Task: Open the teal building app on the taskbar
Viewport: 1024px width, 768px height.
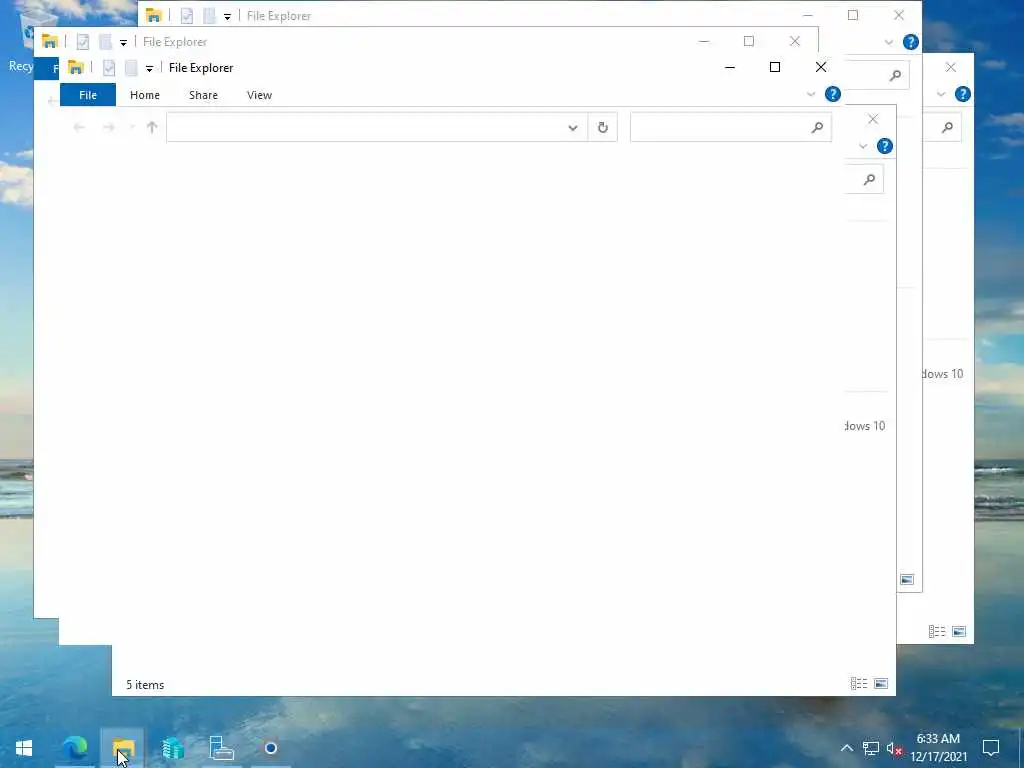Action: [x=172, y=748]
